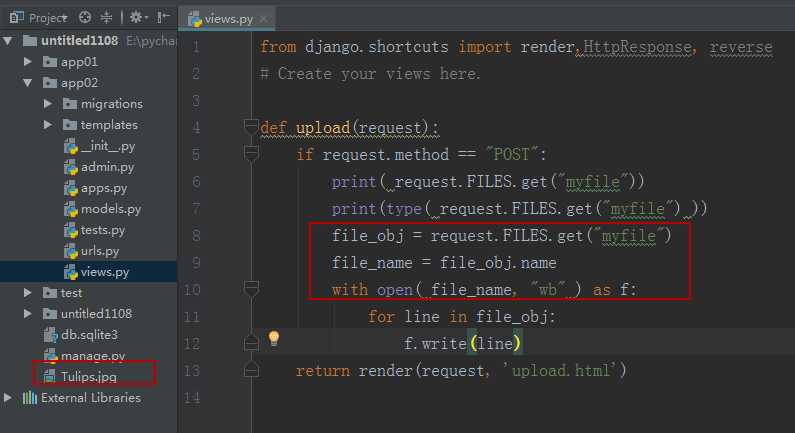Click line number 1 in the gutter

point(196,47)
